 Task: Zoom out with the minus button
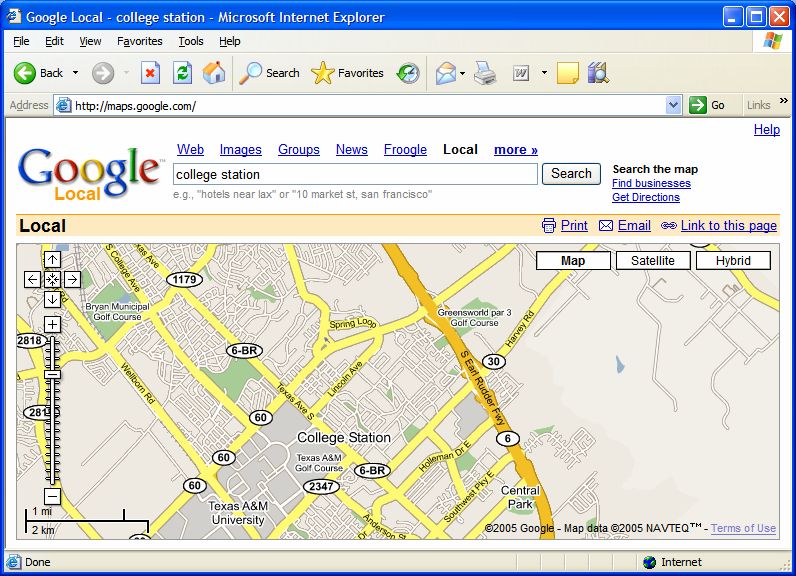(x=52, y=496)
